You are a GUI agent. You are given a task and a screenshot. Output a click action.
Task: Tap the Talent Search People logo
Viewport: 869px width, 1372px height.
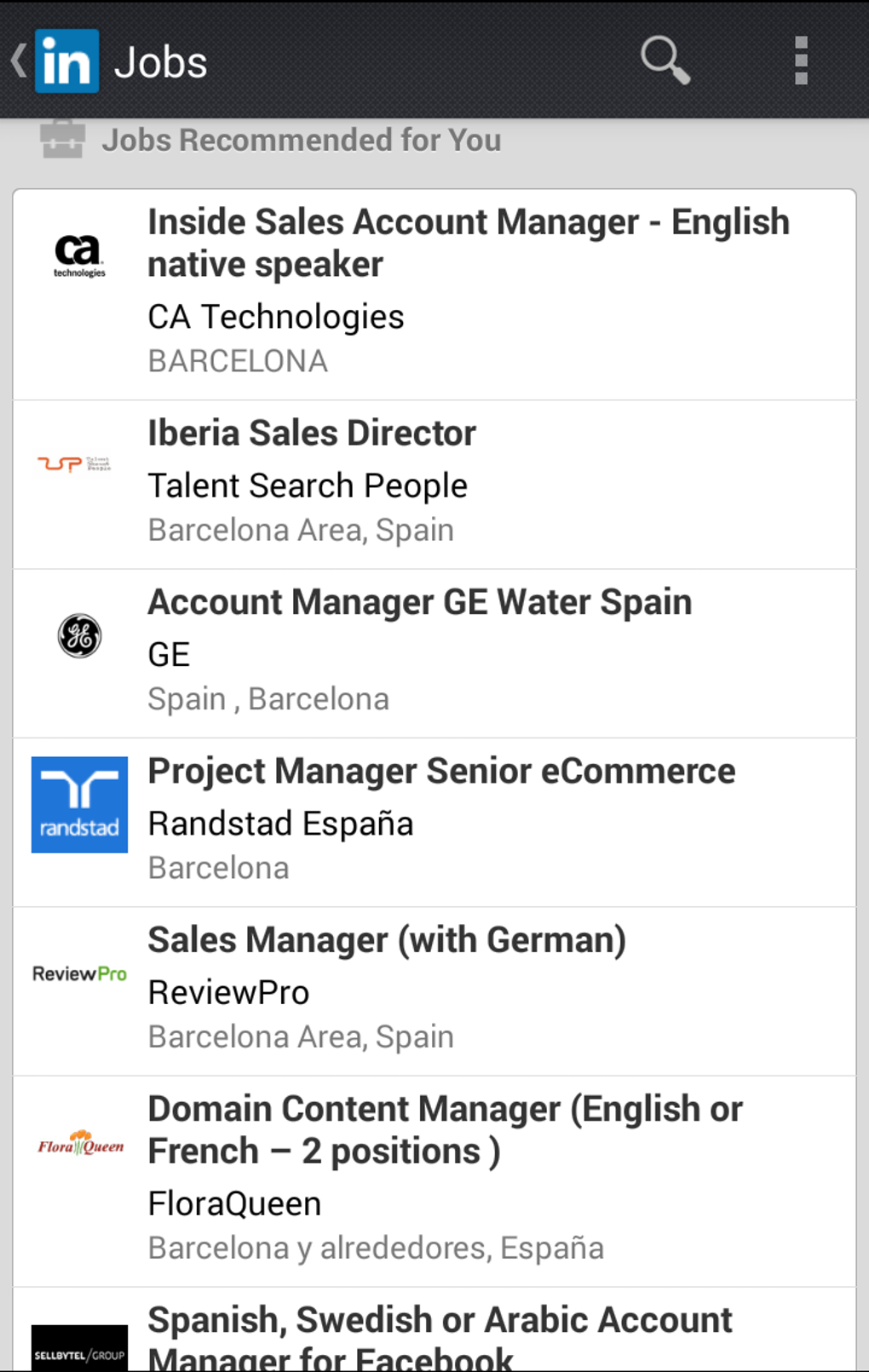pyautogui.click(x=75, y=464)
